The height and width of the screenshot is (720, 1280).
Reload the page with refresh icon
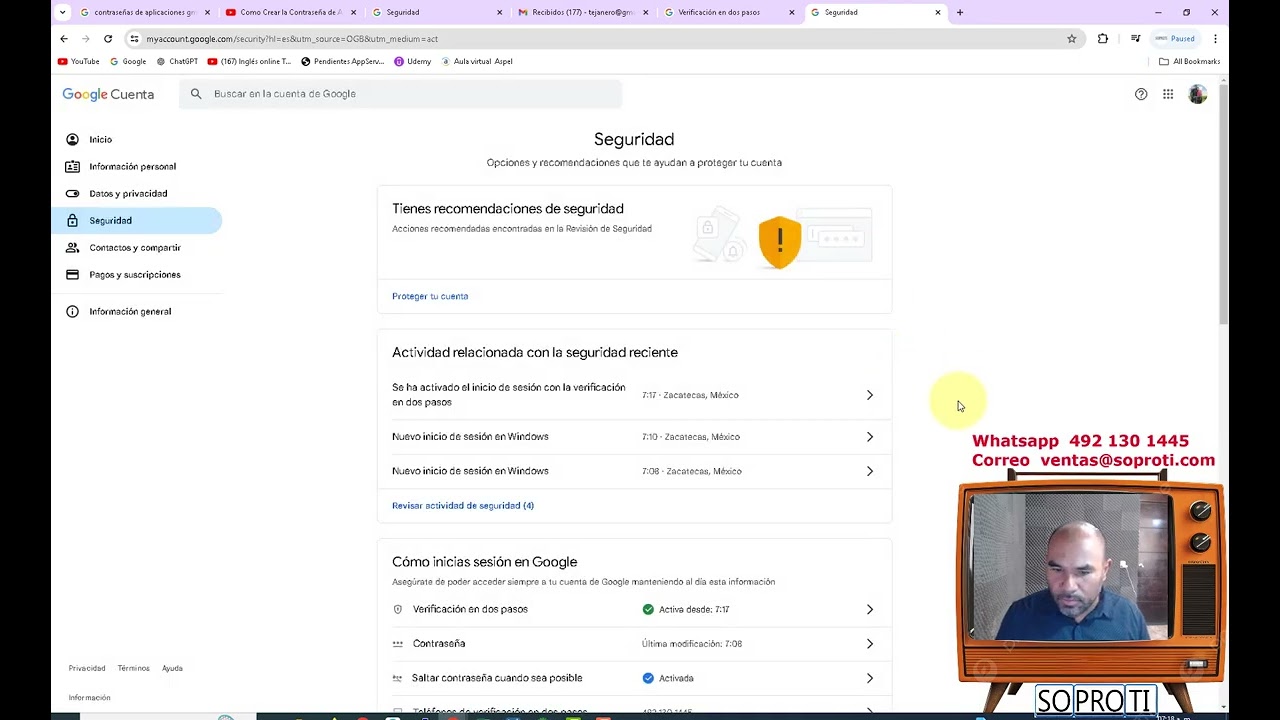108,39
